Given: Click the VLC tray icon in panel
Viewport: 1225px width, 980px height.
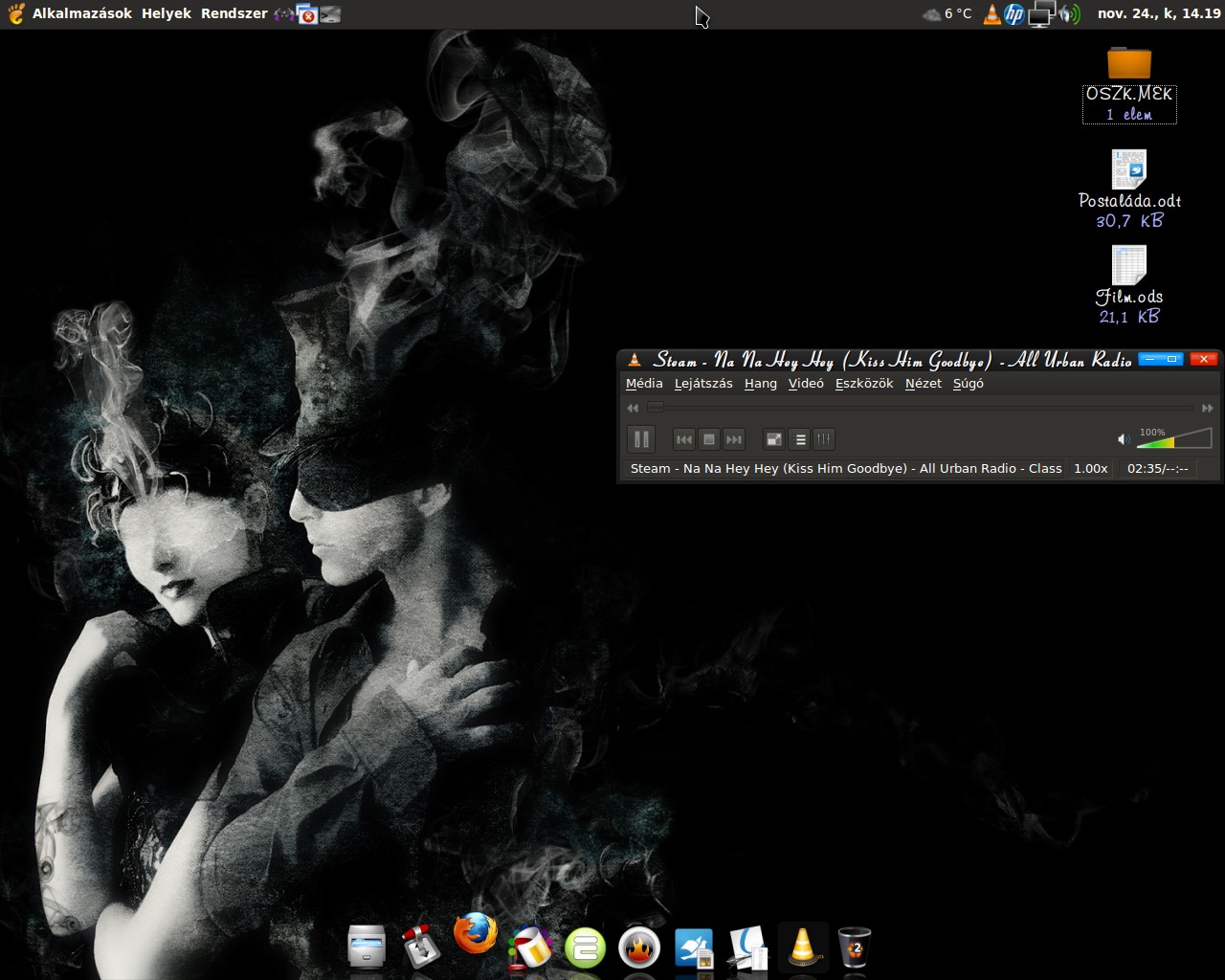Looking at the screenshot, I should [992, 13].
